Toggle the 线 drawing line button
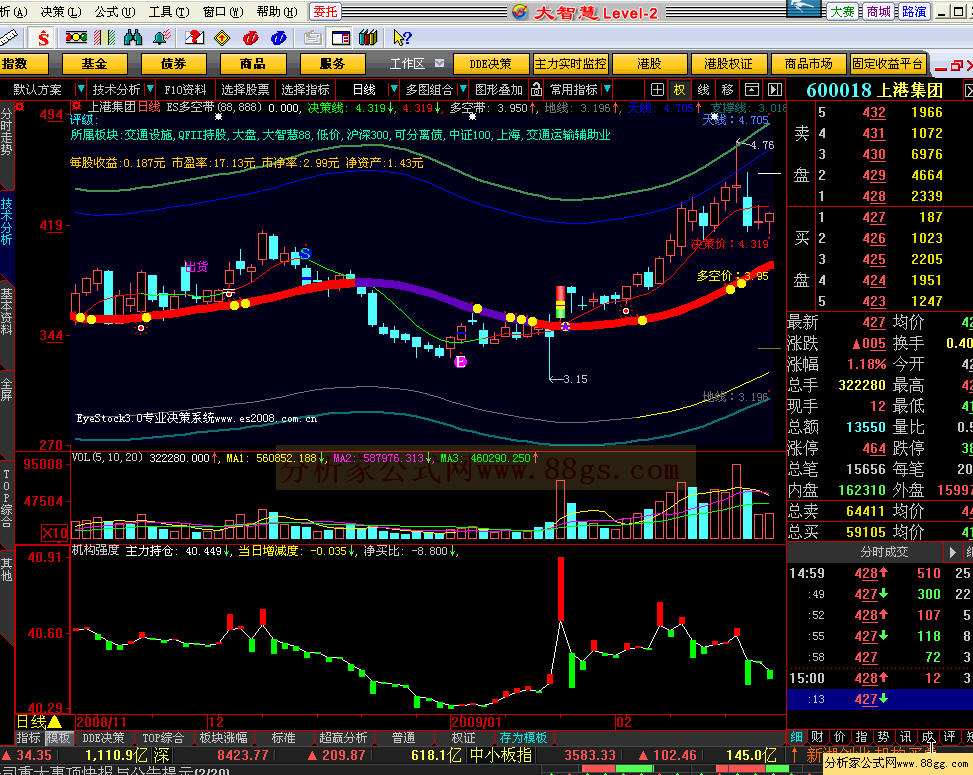973x775 pixels. click(703, 90)
